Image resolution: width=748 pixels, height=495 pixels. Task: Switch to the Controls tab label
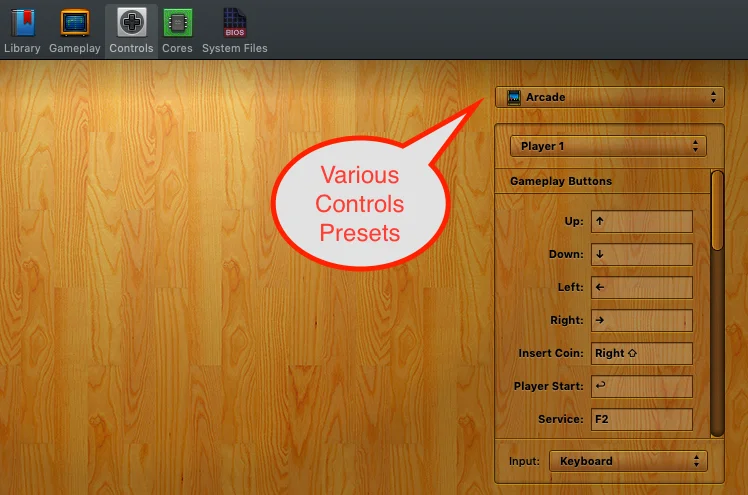point(131,48)
